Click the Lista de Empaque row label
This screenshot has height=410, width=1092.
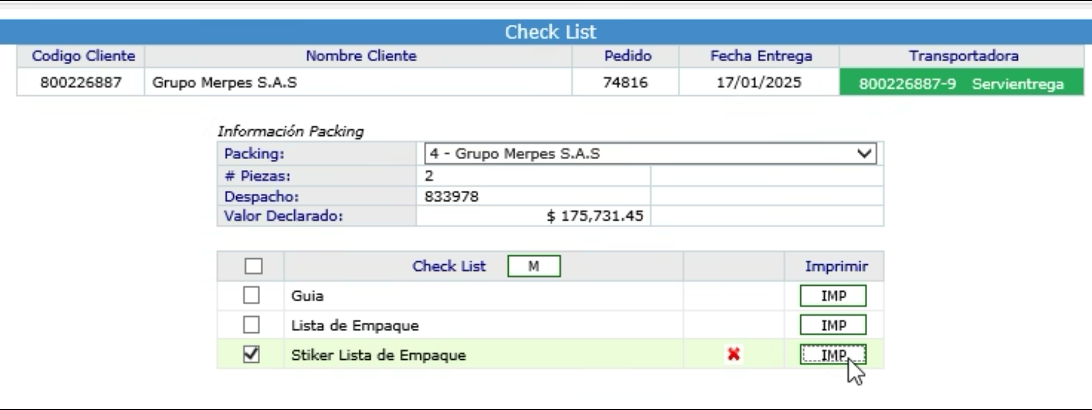(354, 325)
